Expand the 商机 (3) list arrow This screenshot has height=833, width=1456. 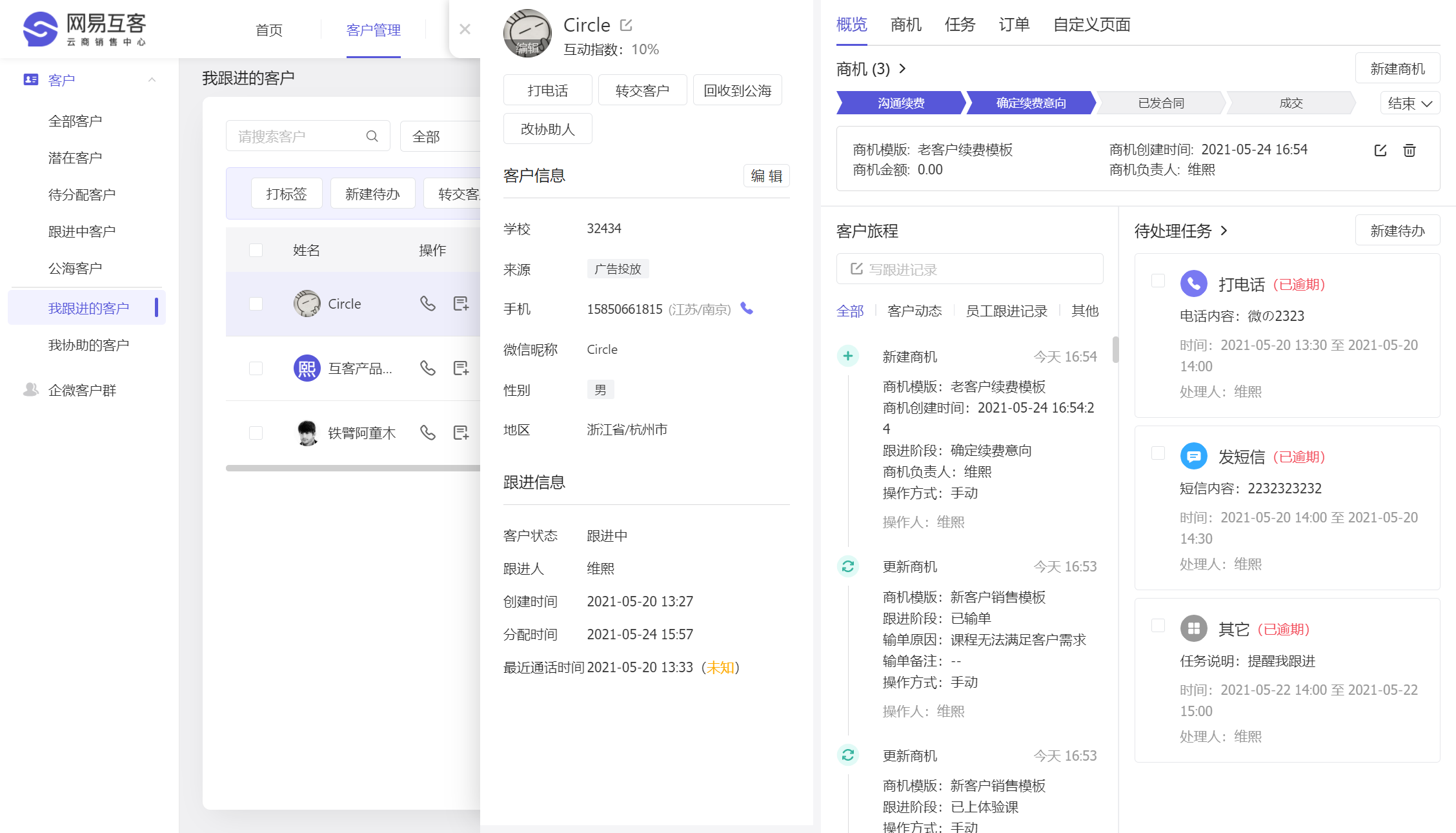tap(903, 68)
